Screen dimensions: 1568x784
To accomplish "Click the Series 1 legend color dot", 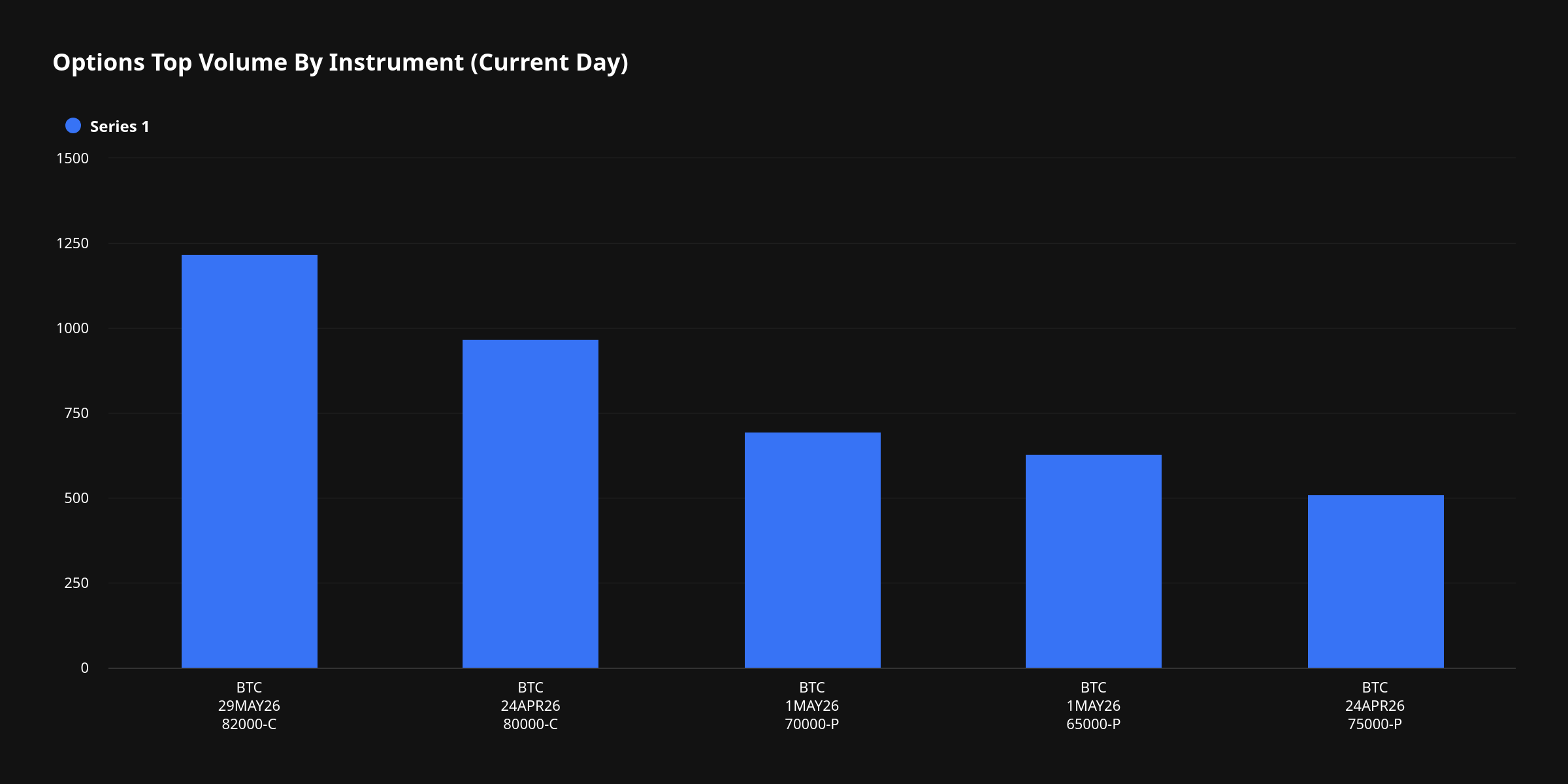I will pyautogui.click(x=73, y=126).
